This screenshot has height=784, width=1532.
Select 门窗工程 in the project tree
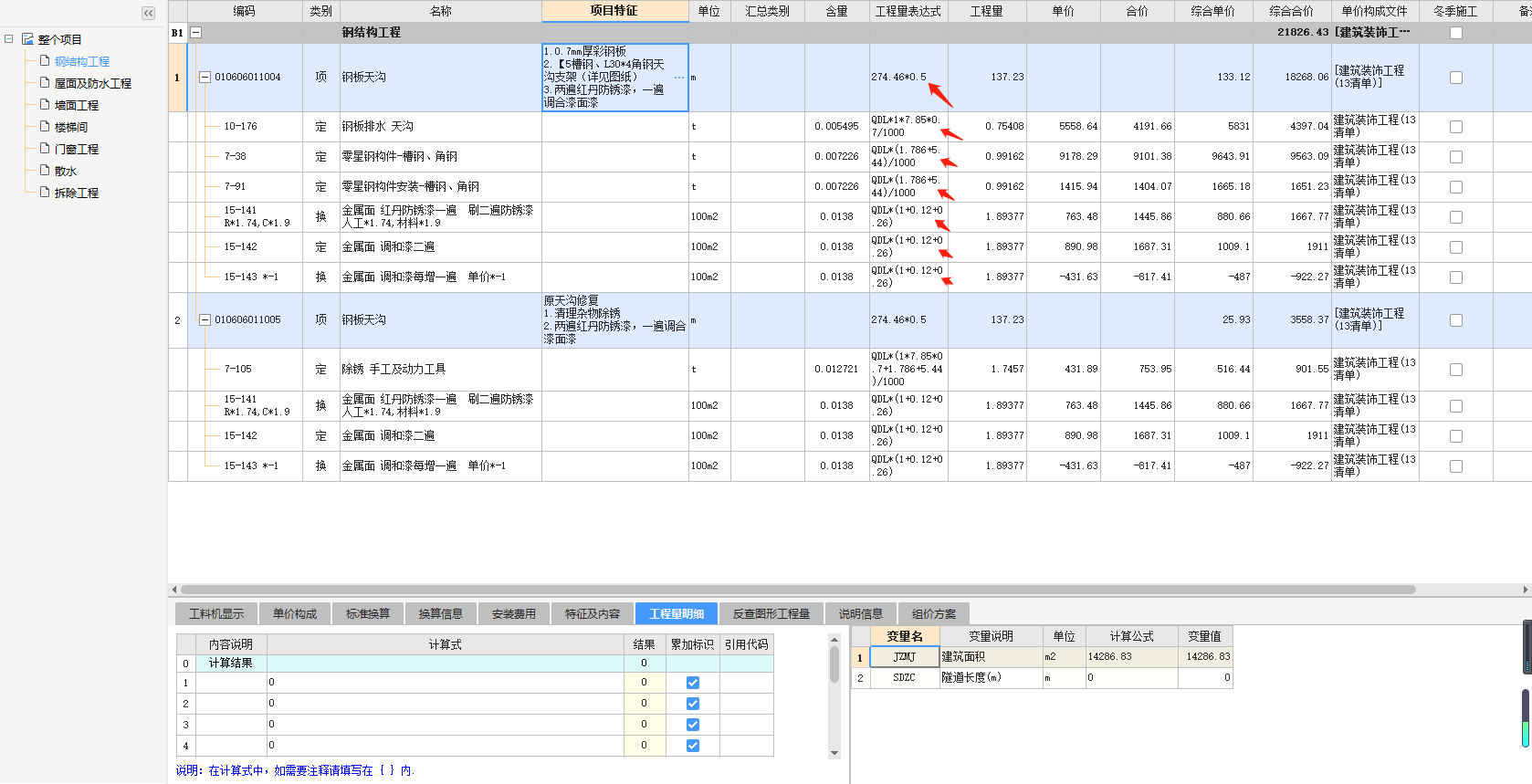click(77, 149)
